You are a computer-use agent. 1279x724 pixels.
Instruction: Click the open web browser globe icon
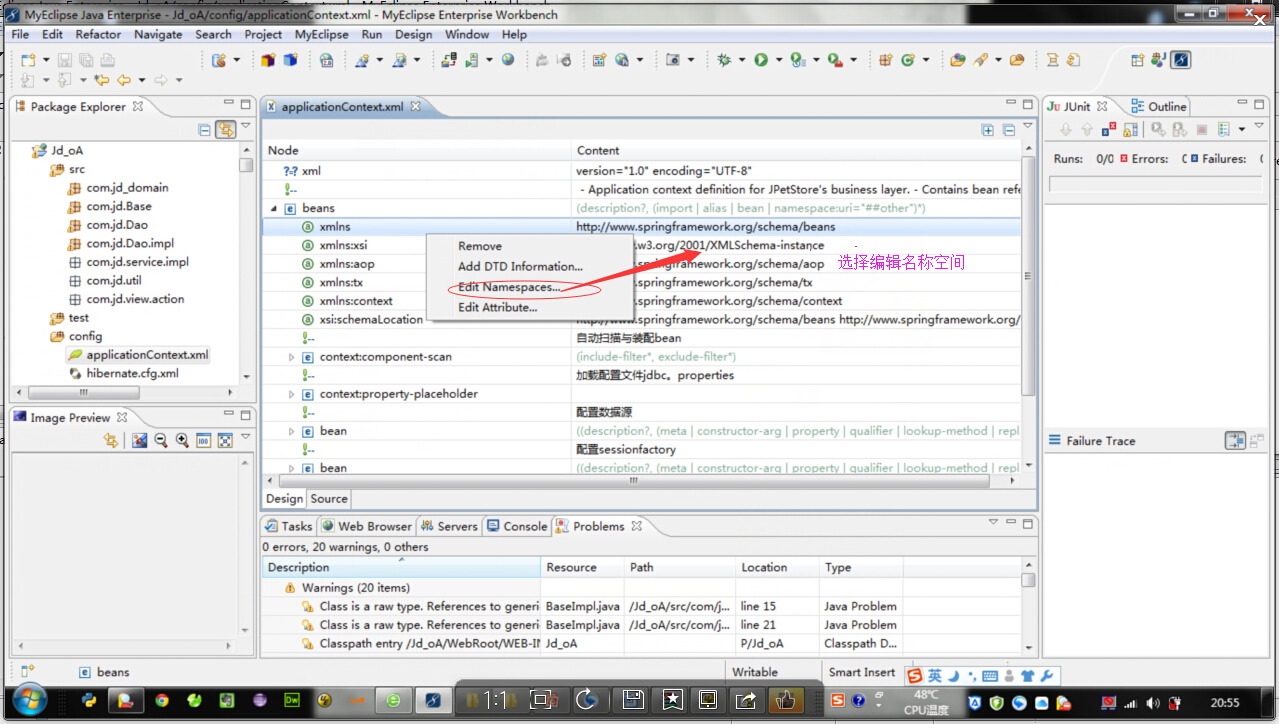click(x=508, y=60)
